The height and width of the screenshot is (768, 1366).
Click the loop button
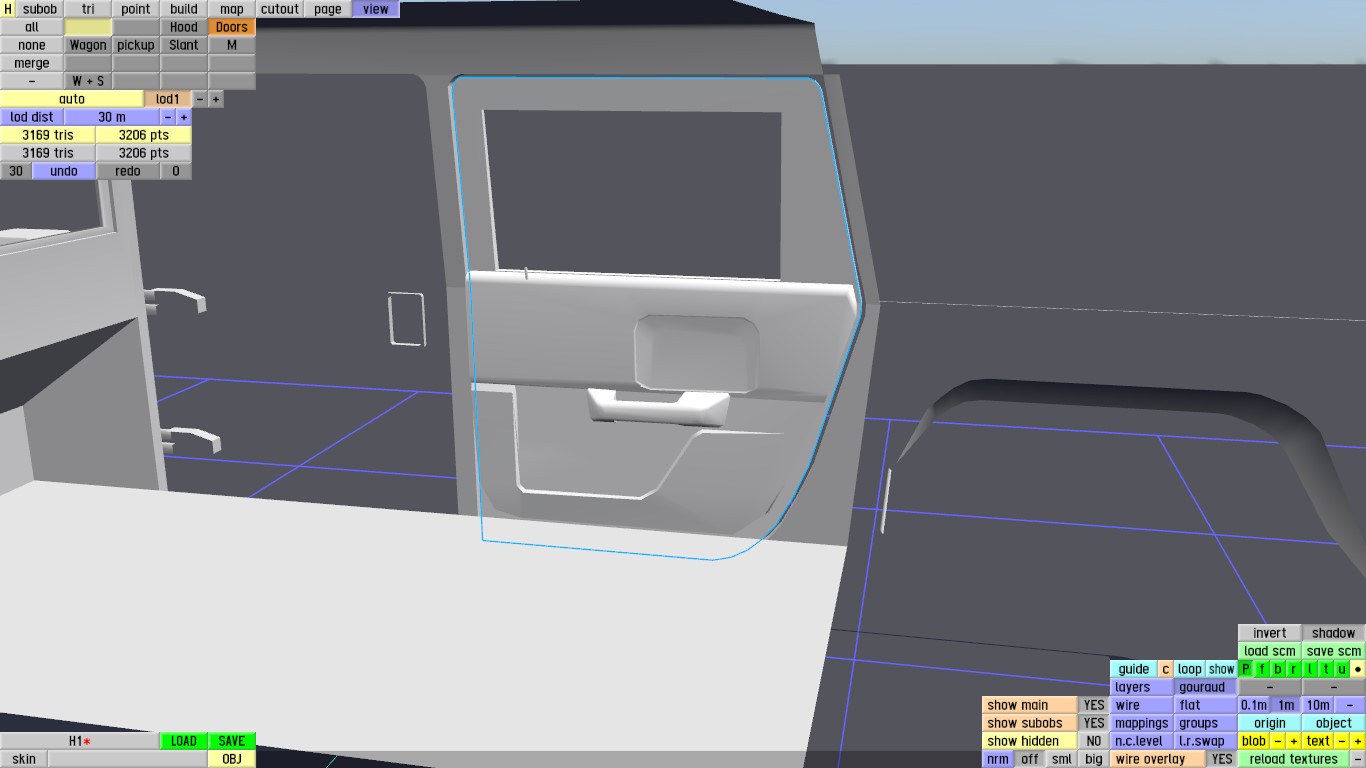click(x=1190, y=669)
